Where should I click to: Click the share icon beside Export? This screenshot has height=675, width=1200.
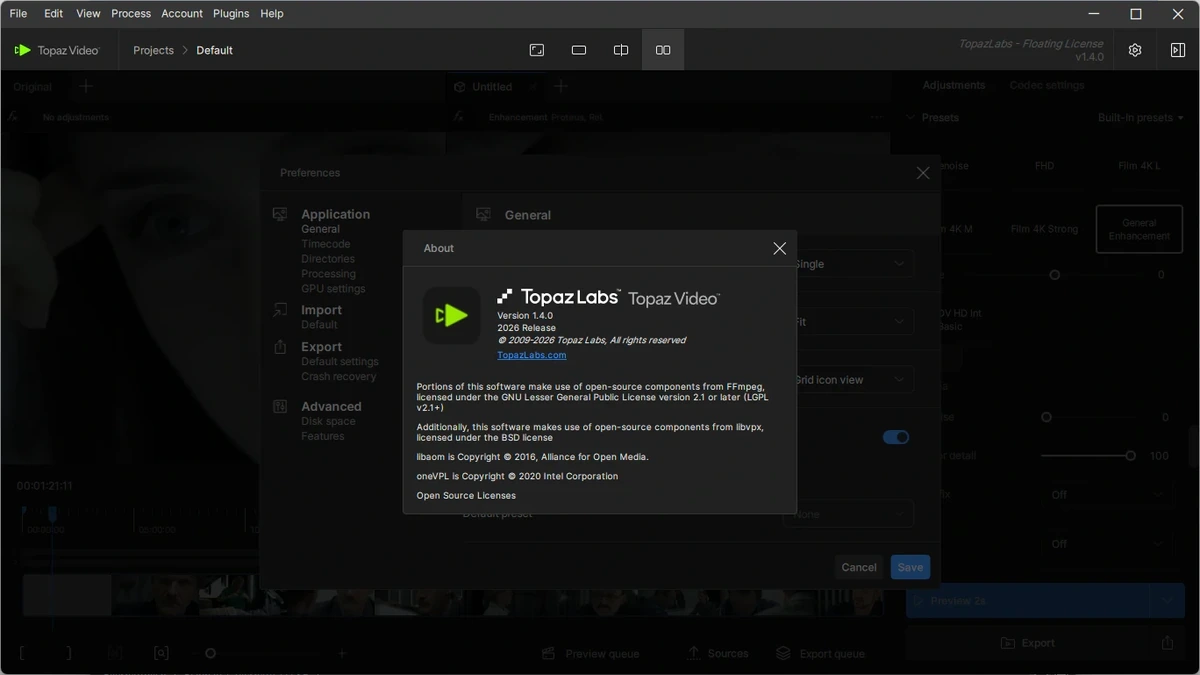tap(1167, 643)
